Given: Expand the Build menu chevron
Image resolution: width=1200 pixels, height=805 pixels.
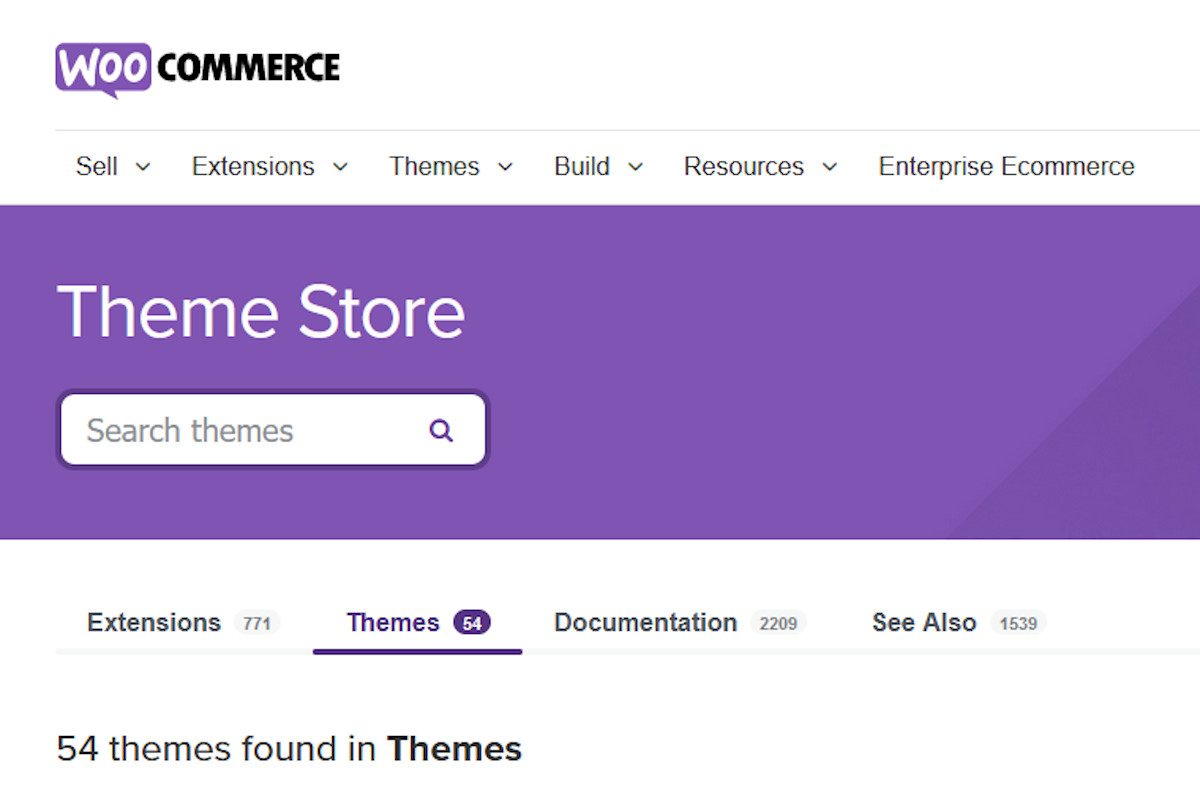Looking at the screenshot, I should pos(636,167).
